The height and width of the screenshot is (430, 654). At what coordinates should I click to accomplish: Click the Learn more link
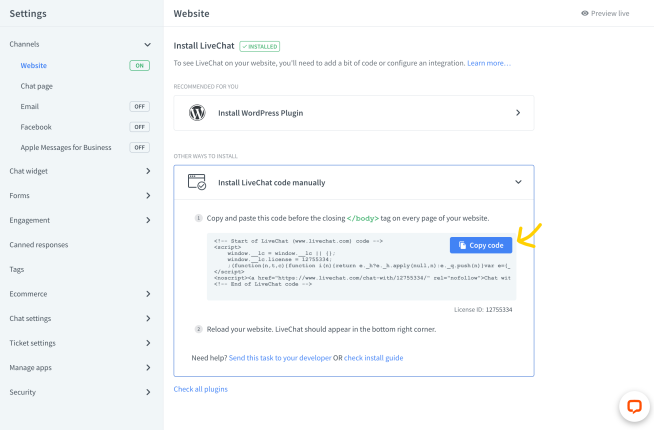[x=489, y=63]
